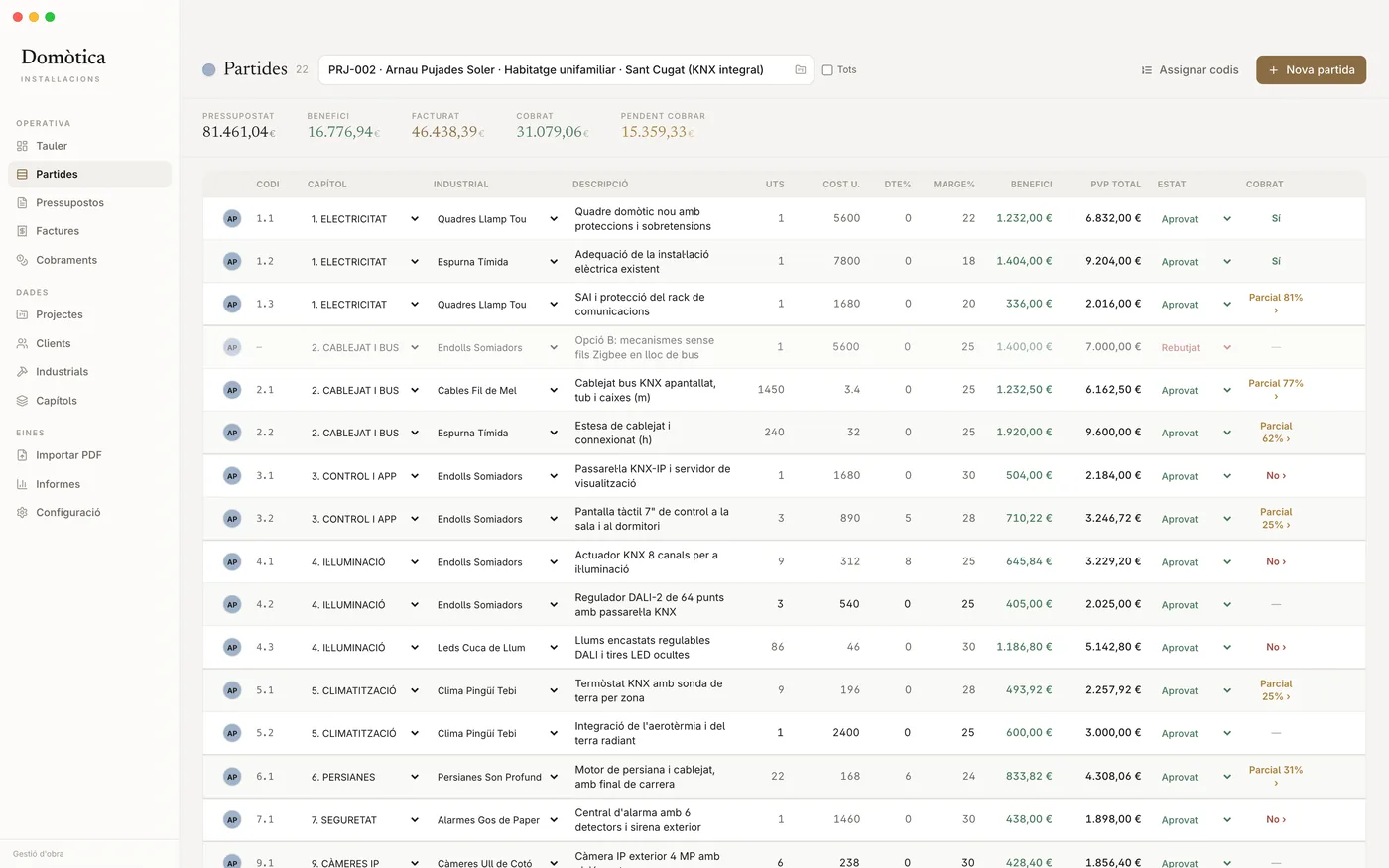Click the Projectes folder icon
Screen dimensions: 1389x868
(x=22, y=314)
